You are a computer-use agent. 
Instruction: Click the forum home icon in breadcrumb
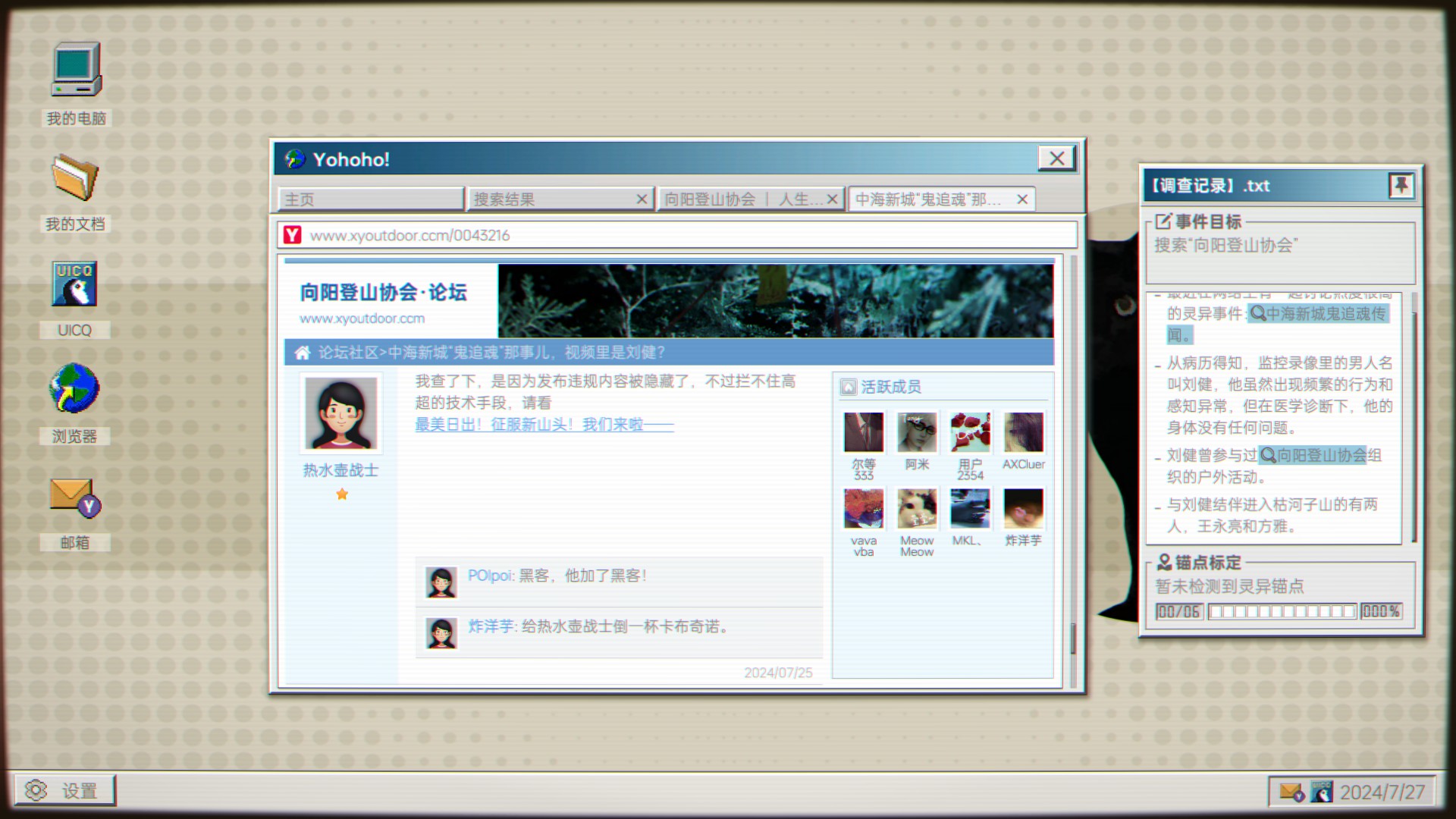[x=303, y=353]
